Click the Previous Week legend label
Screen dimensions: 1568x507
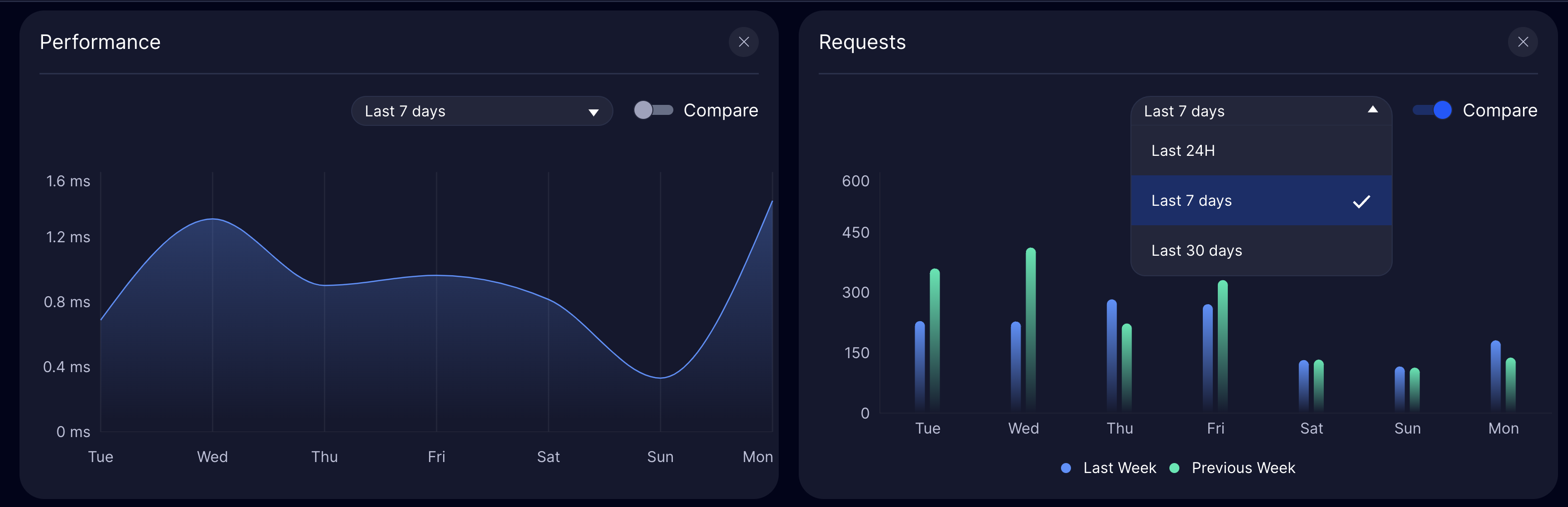pyautogui.click(x=1243, y=468)
